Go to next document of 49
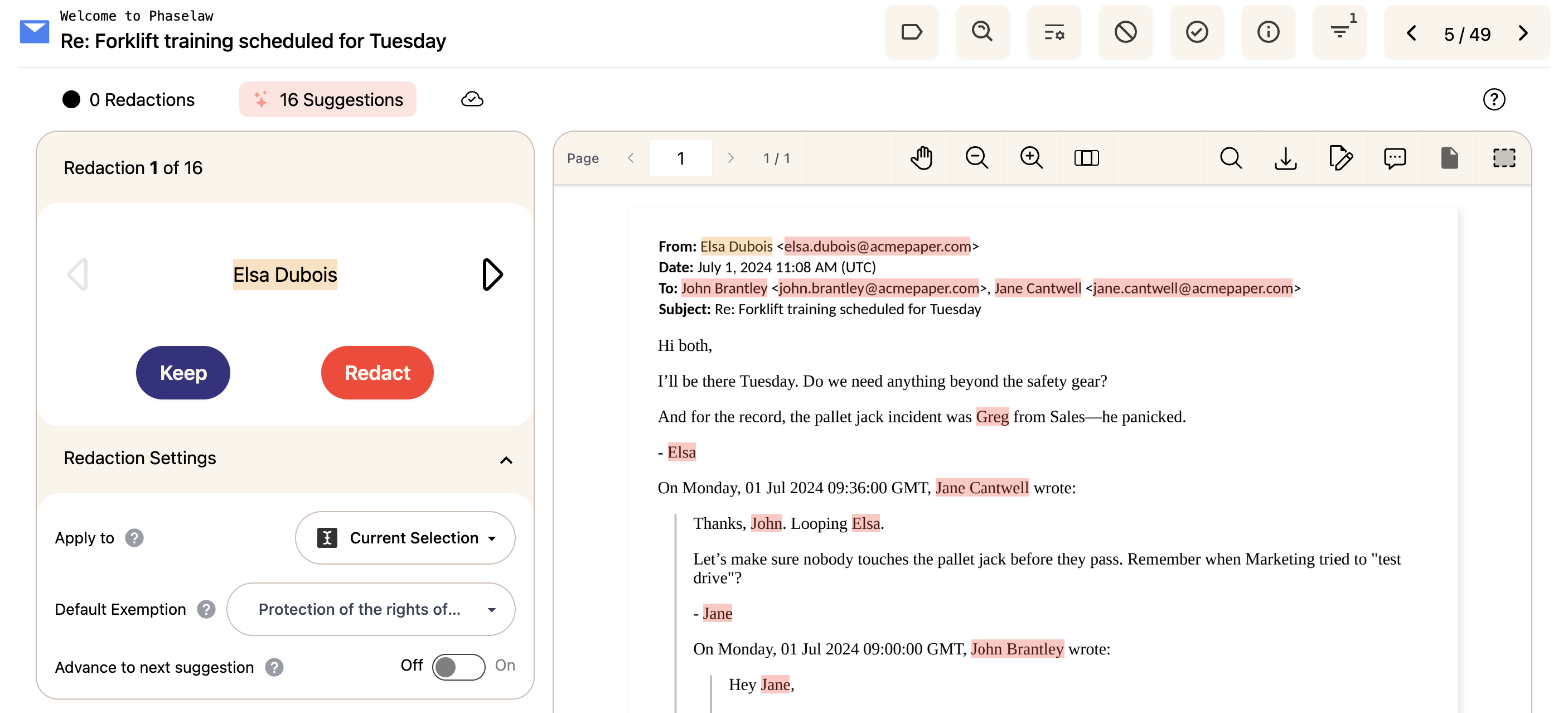Viewport: 1568px width, 713px height. 1523,33
